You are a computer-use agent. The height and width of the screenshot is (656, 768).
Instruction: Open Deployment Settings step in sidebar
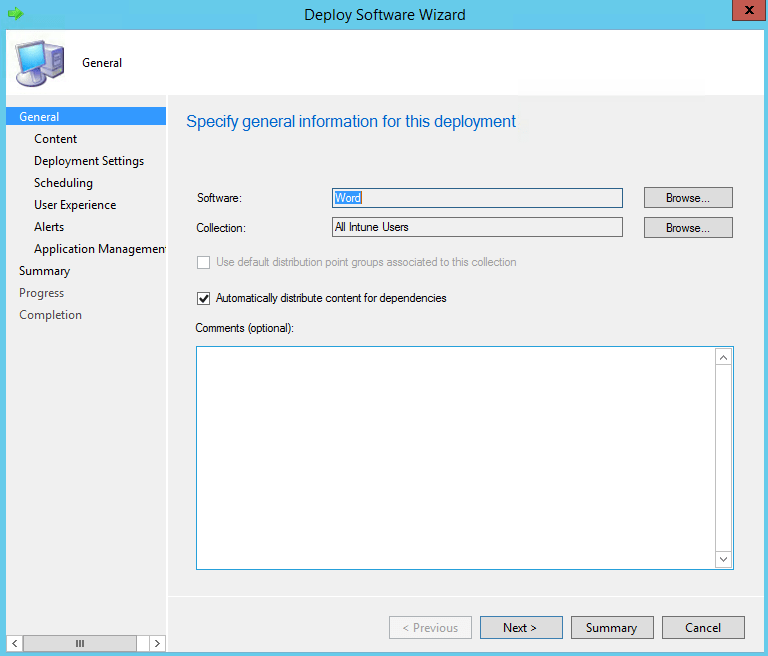(x=89, y=161)
